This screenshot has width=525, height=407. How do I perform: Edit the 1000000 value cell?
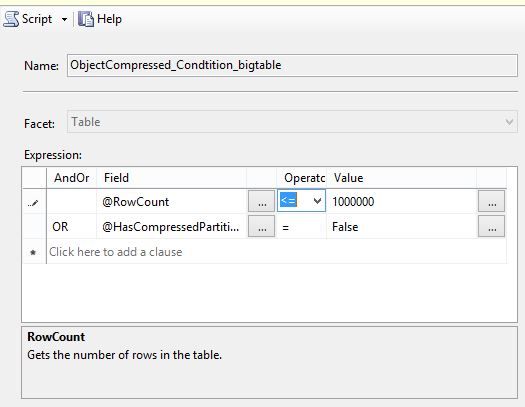click(x=401, y=201)
